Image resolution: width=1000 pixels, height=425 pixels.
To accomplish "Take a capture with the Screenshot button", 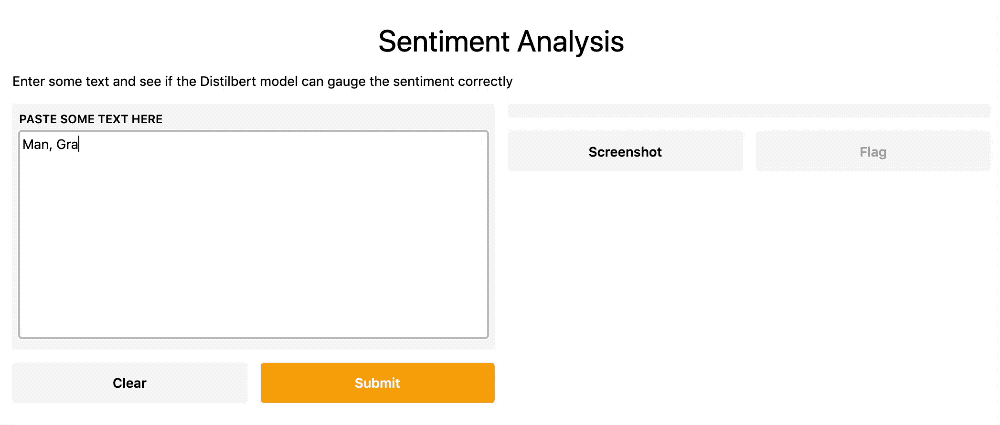I will click(x=625, y=152).
